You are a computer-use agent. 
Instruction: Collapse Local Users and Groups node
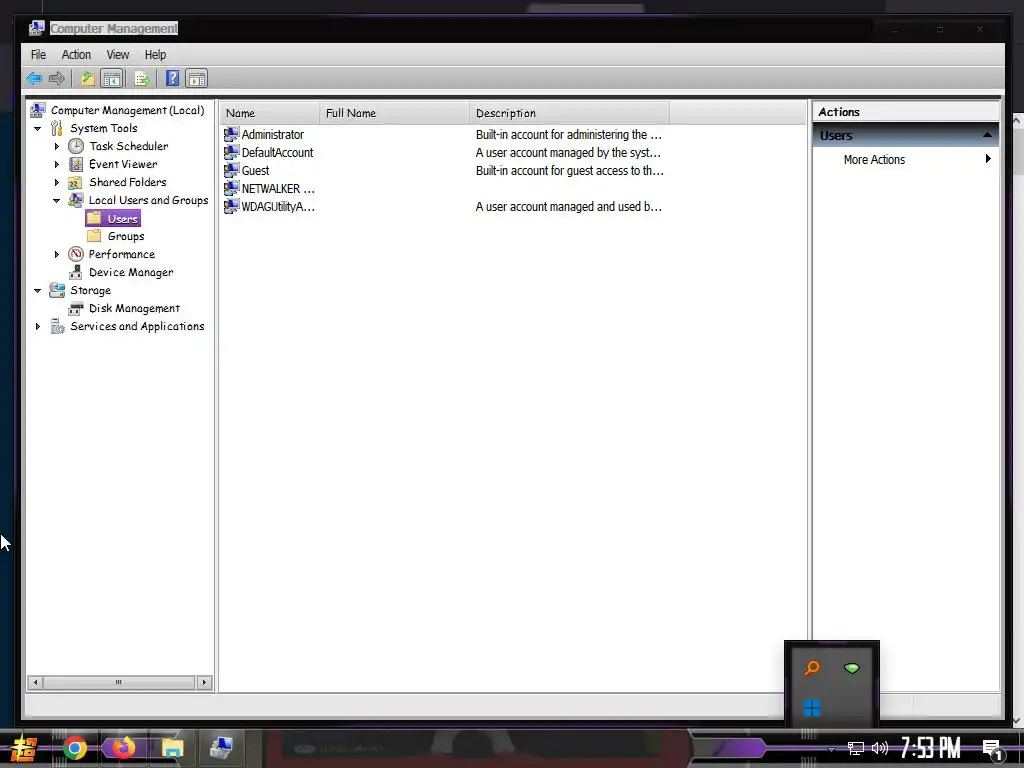point(57,200)
